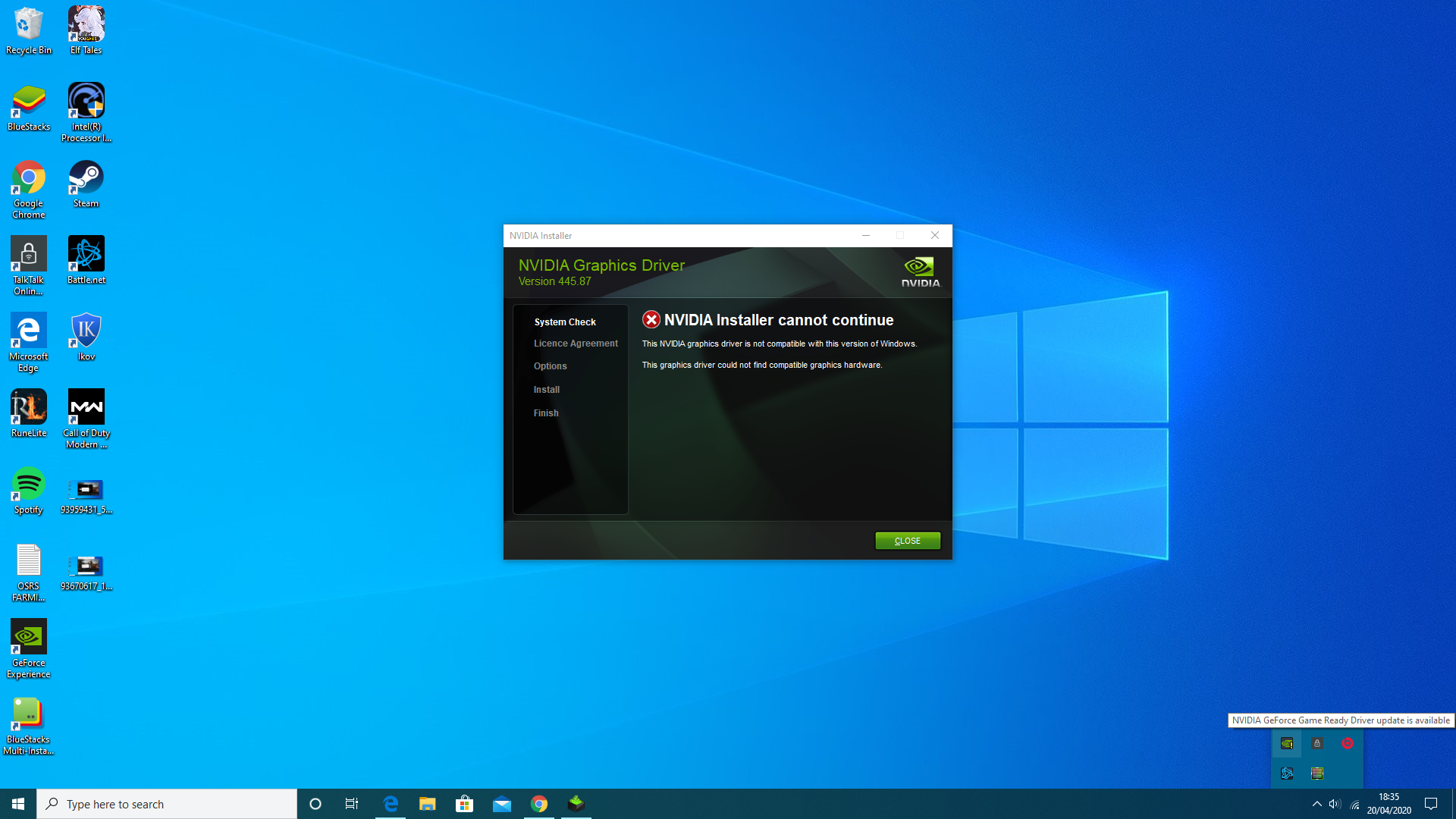Launch BlueStacks emulator

tap(29, 105)
